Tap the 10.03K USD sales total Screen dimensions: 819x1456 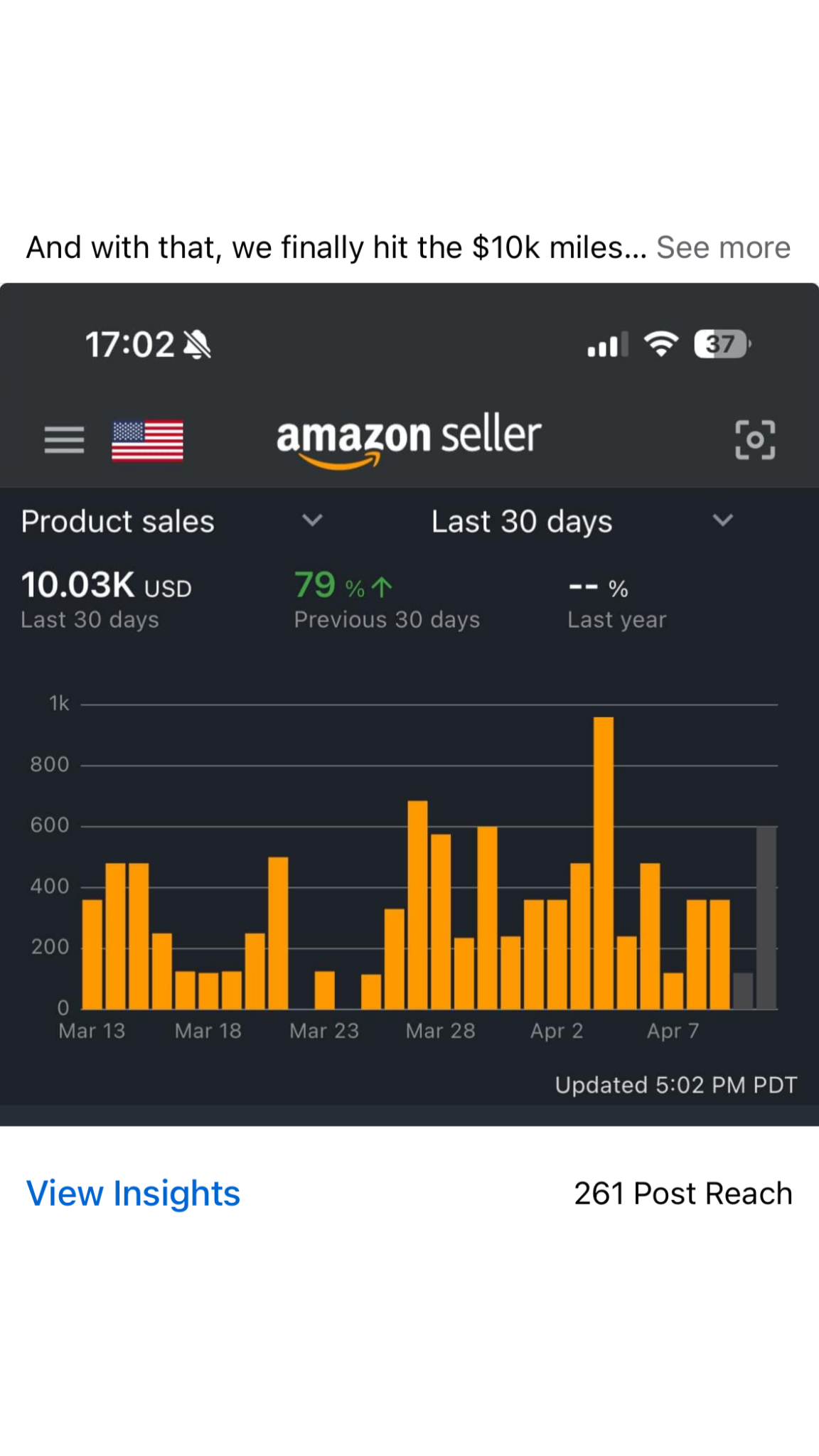point(106,586)
